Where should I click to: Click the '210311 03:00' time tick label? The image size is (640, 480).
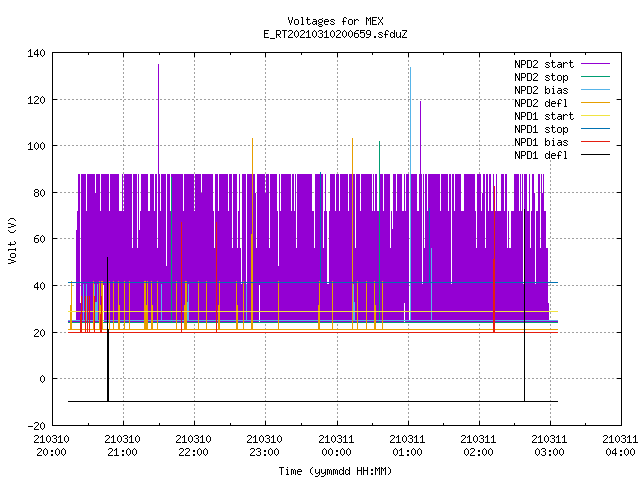(549, 446)
